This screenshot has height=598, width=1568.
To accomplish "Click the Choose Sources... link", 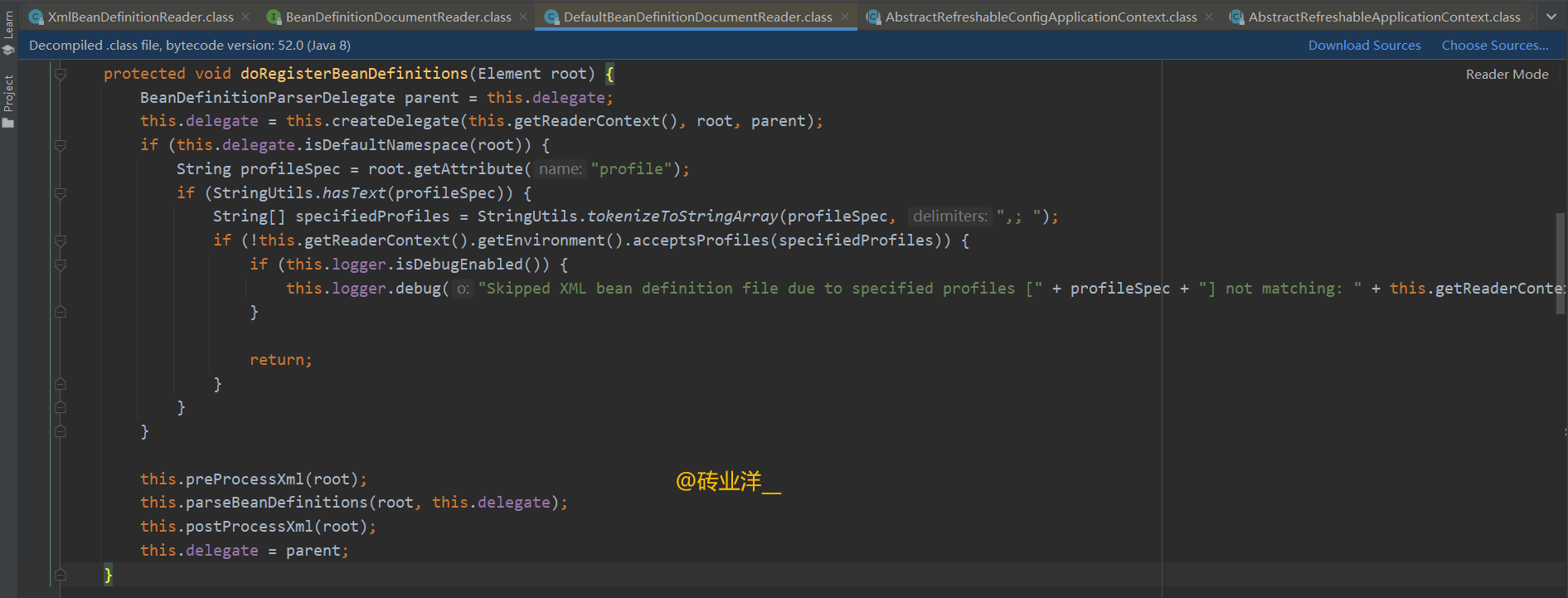I will tap(1495, 46).
